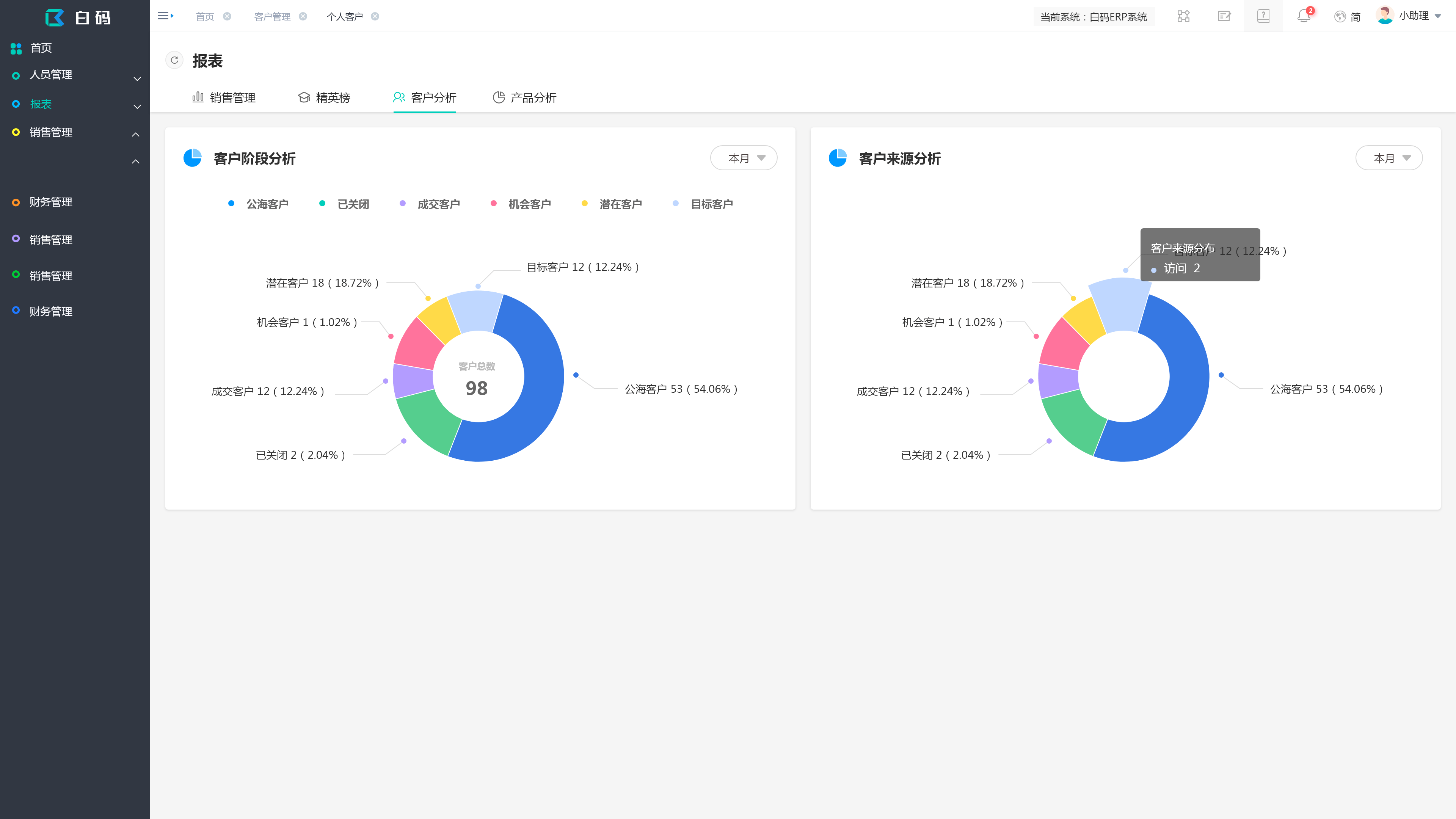Screen dimensions: 1456x819
Task: Open 本月 dropdown in 客户来源分析
Action: tap(1389, 158)
